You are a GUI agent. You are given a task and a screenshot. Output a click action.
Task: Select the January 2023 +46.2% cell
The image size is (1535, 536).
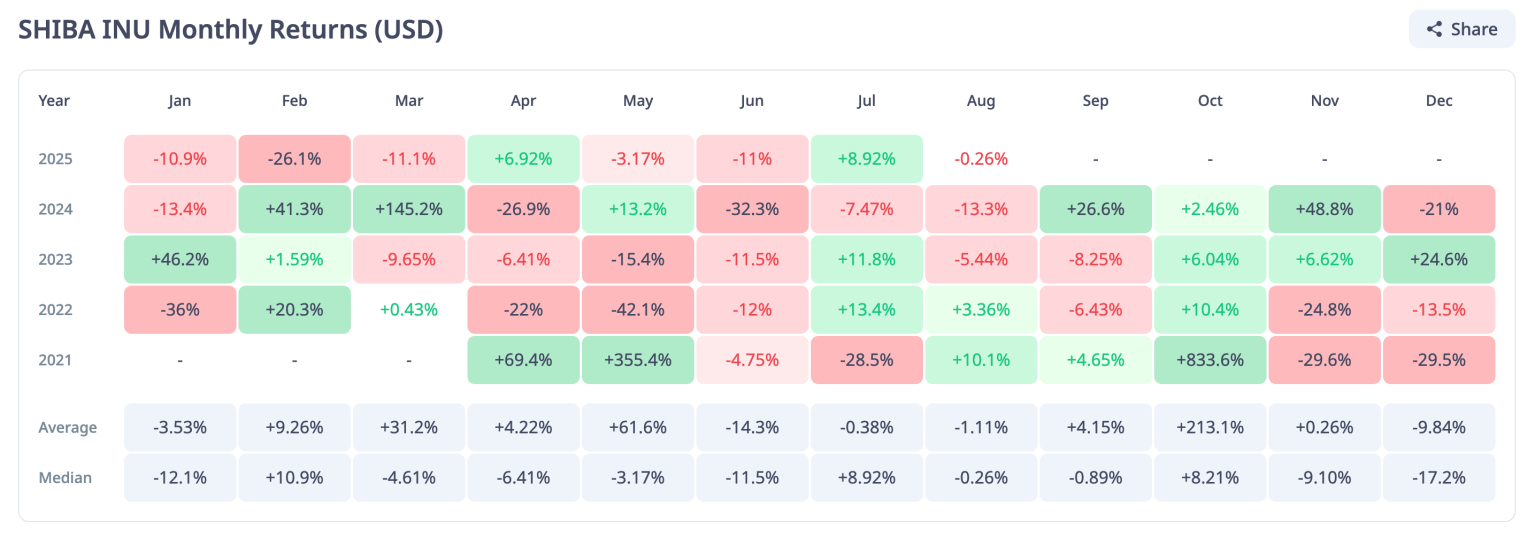[180, 260]
